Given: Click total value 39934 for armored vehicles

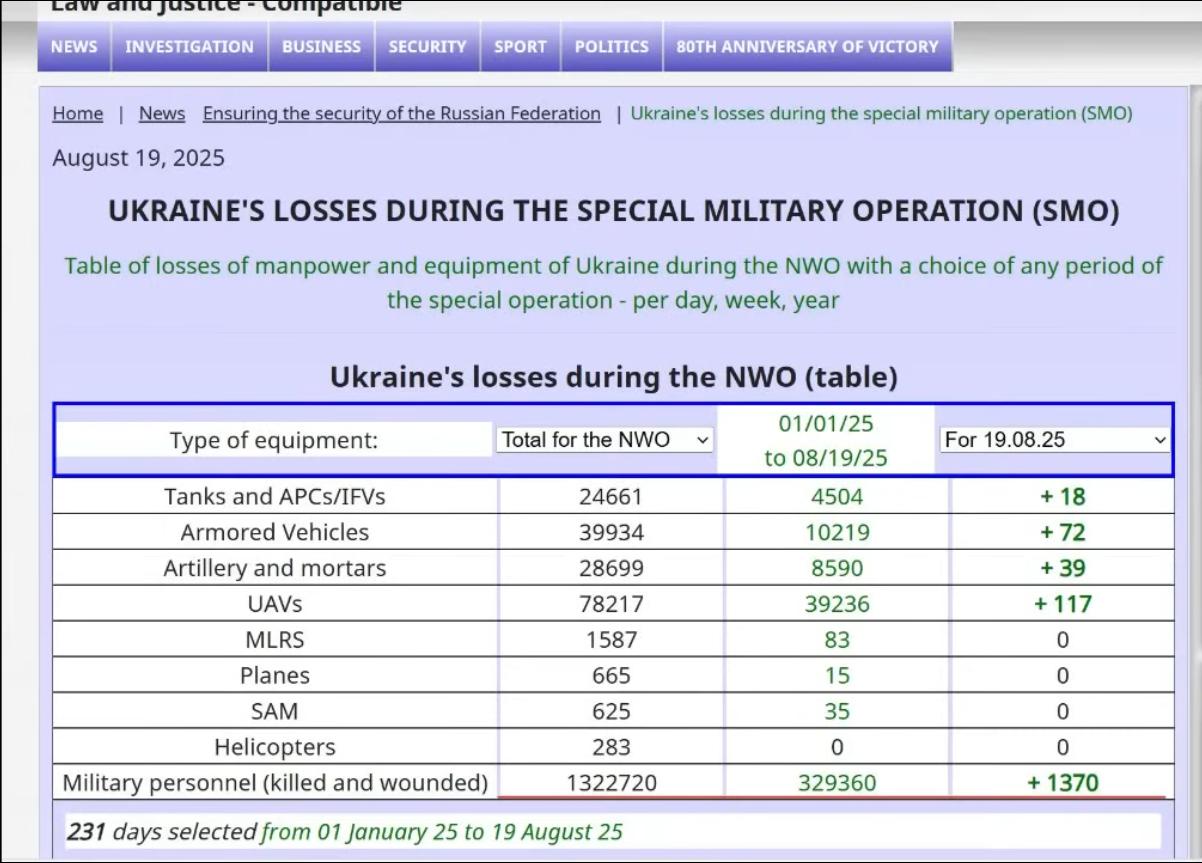Looking at the screenshot, I should 611,532.
